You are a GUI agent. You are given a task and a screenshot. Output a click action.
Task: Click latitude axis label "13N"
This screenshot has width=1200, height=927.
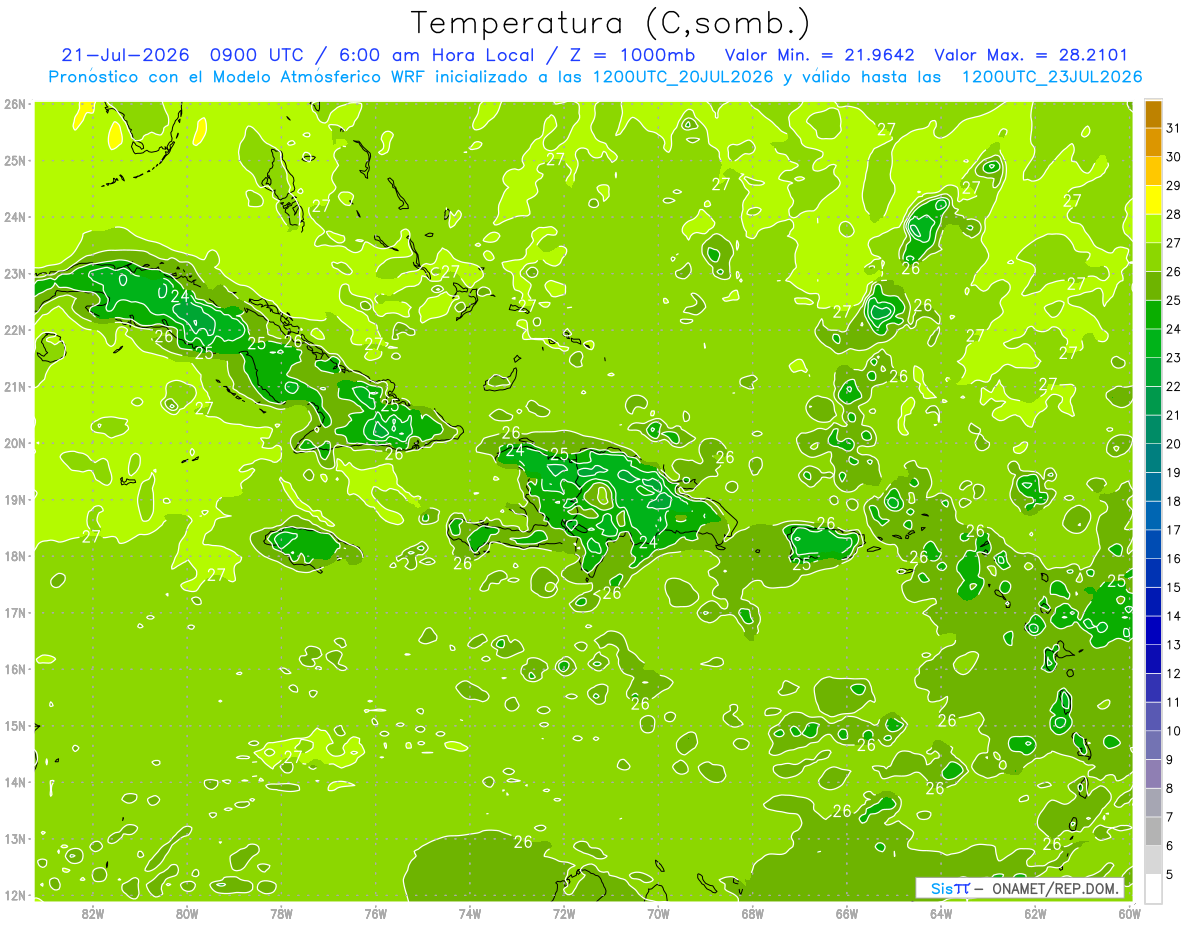coord(15,838)
